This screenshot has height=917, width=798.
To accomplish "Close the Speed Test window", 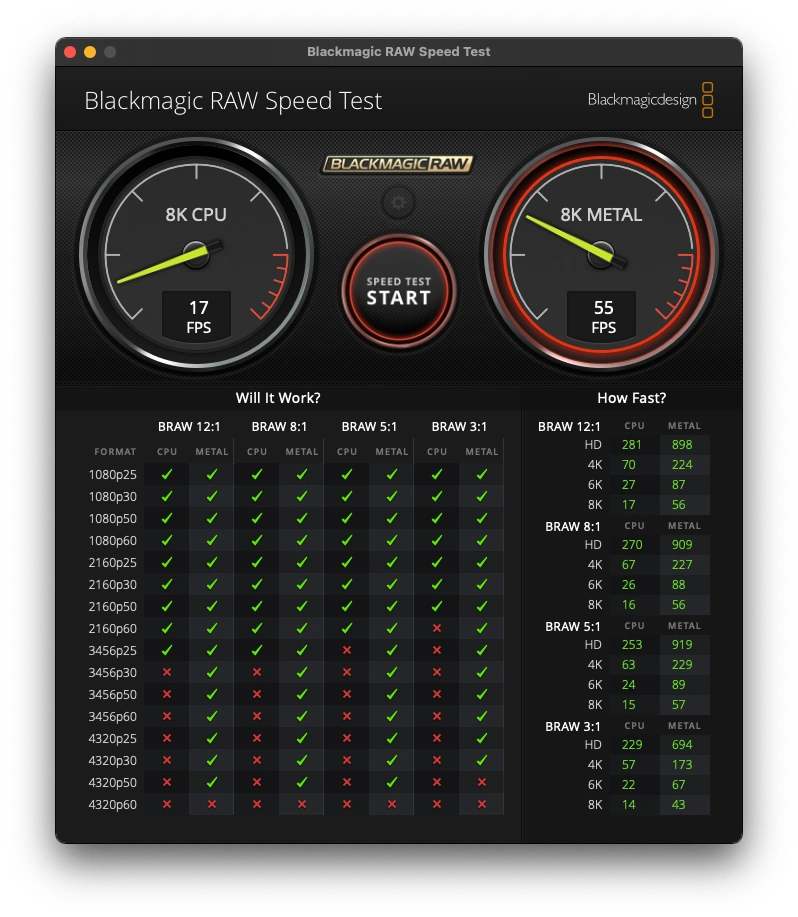I will coord(70,52).
